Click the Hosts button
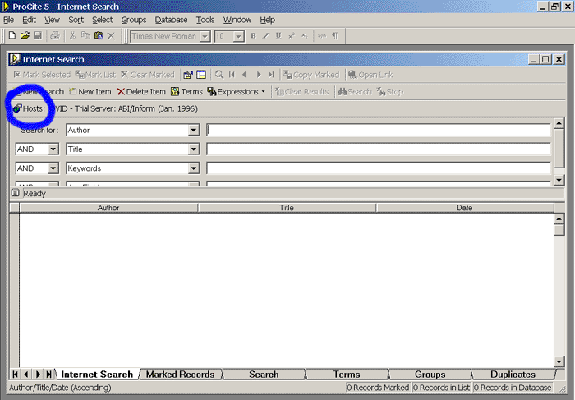 pos(28,109)
